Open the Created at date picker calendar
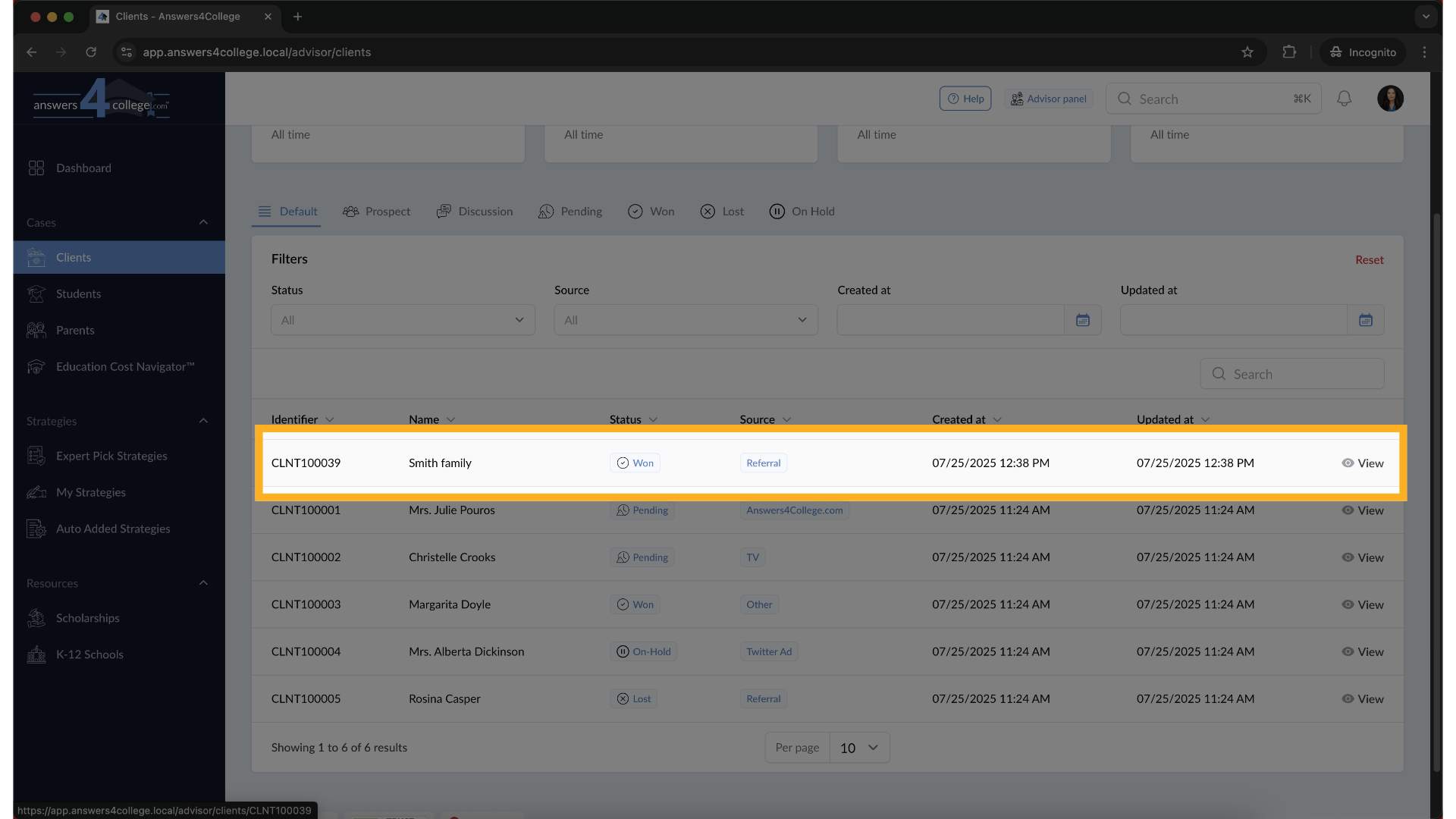This screenshot has height=819, width=1456. point(1083,319)
